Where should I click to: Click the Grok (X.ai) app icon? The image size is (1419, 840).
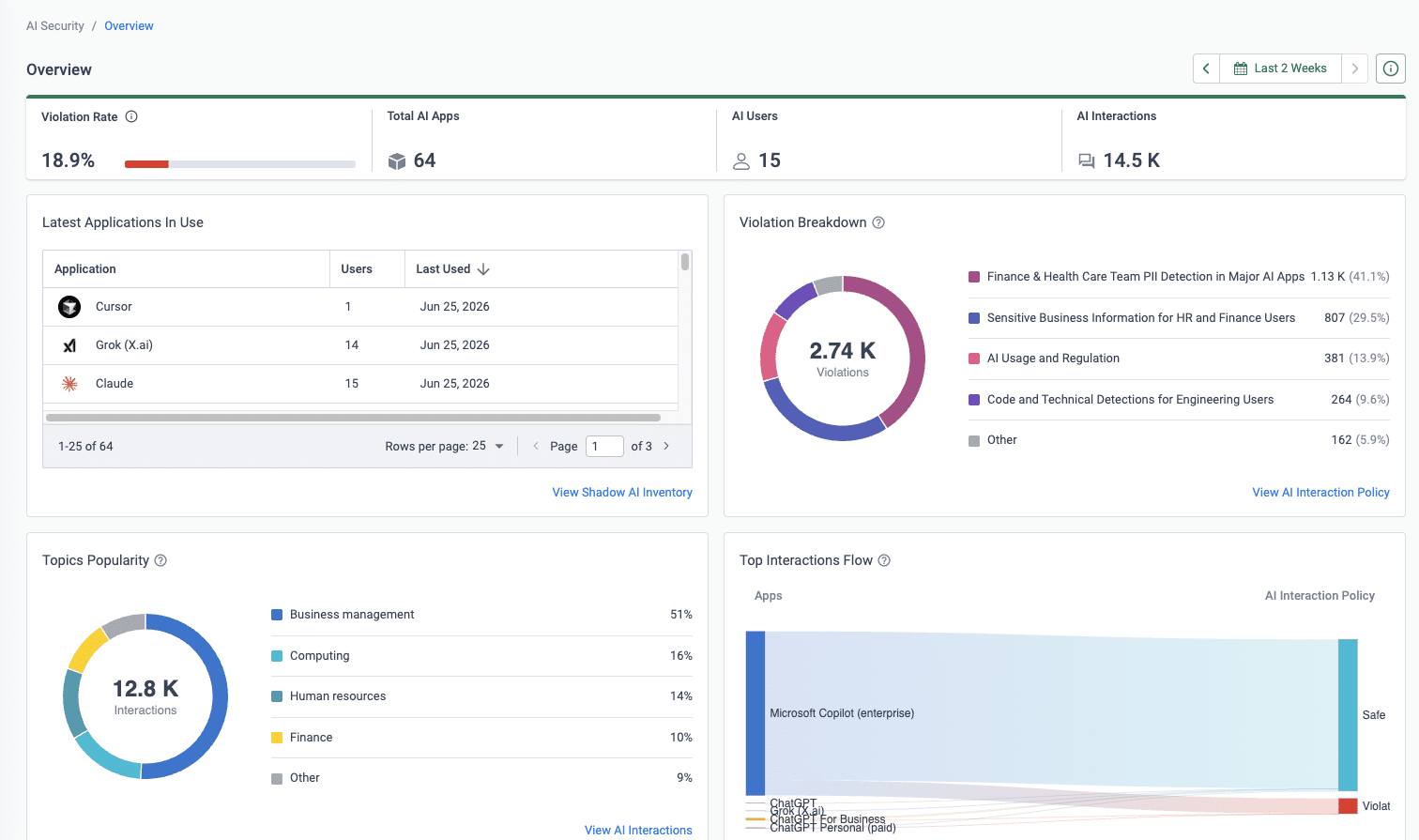point(69,345)
